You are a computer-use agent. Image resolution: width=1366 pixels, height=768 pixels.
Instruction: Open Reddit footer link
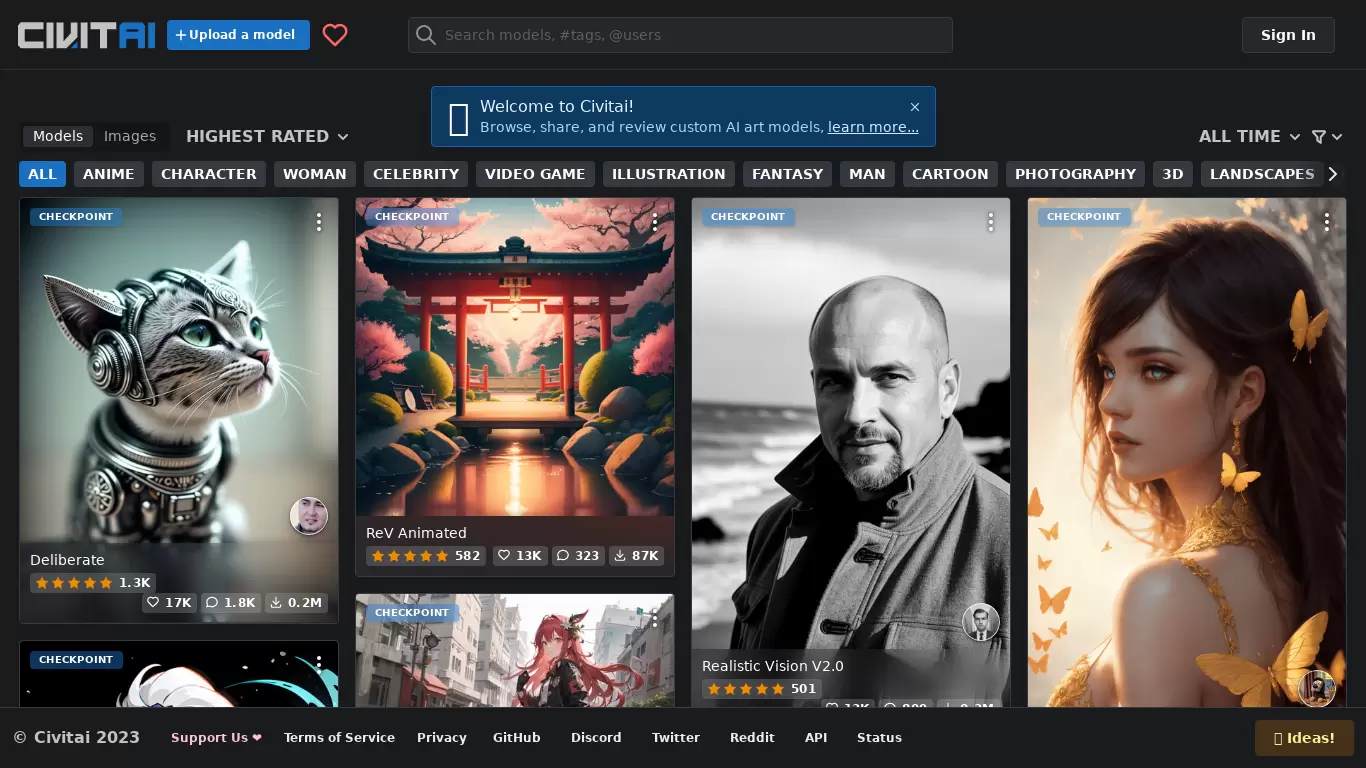[x=752, y=738]
